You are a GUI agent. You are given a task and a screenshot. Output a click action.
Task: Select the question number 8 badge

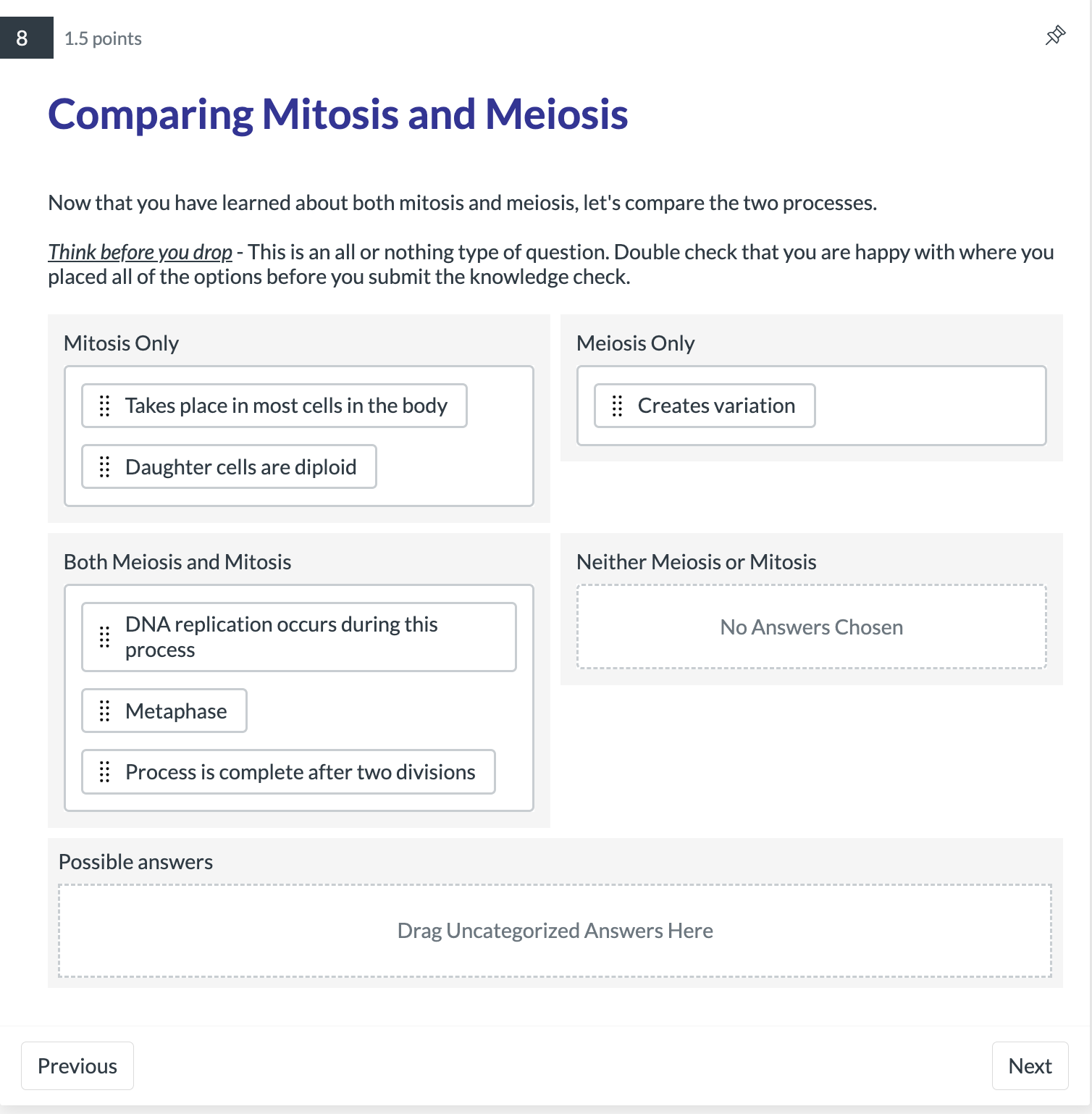pos(22,37)
